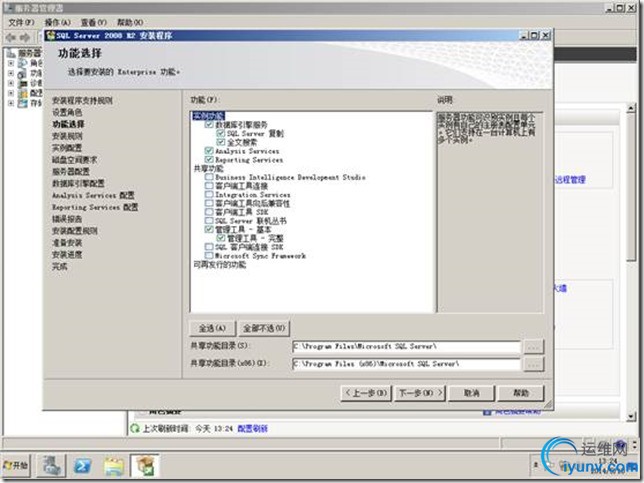
Task: Expand the 配置 tree node
Action: [x=11, y=93]
